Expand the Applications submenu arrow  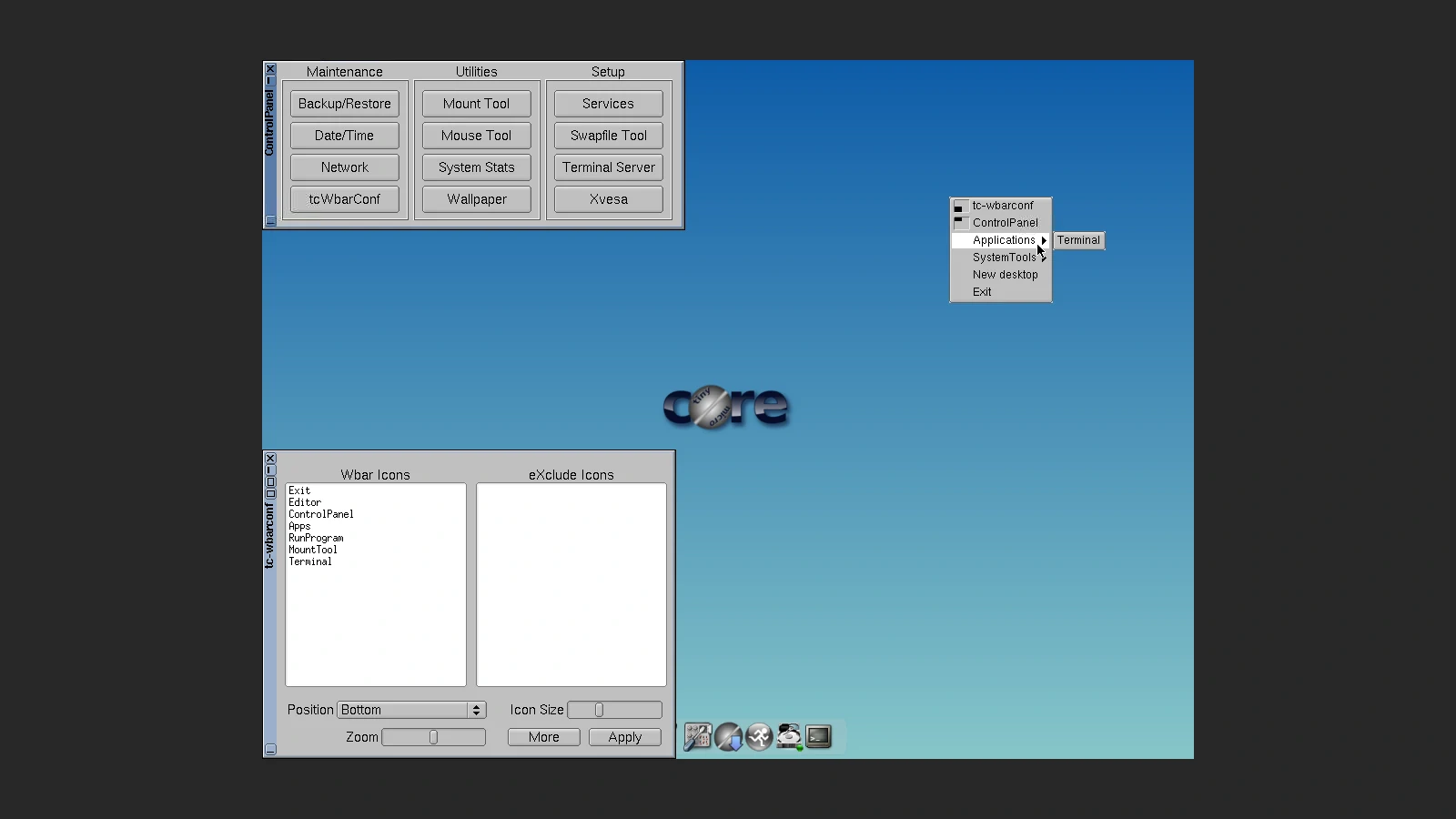click(1044, 240)
